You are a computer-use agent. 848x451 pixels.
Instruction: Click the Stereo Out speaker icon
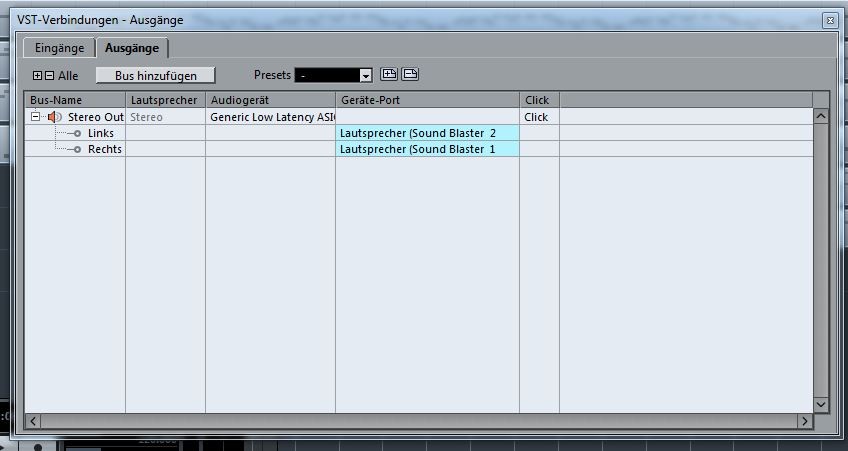(55, 117)
